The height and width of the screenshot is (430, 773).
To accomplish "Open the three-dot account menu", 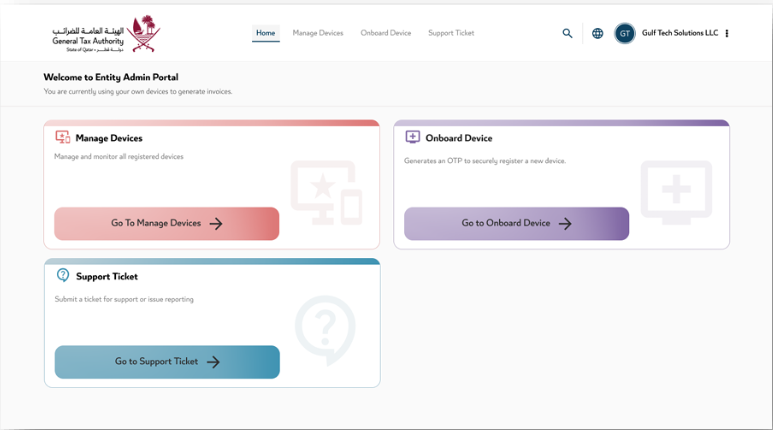I will tap(727, 33).
